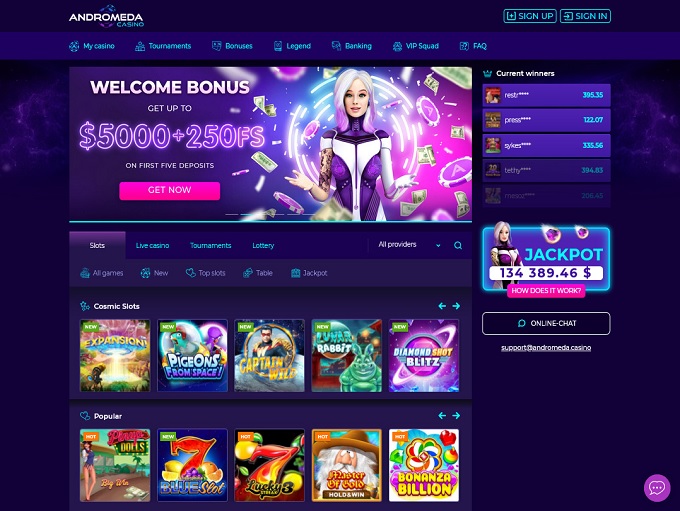Click previous arrow in Popular section
The image size is (680, 511).
[442, 416]
